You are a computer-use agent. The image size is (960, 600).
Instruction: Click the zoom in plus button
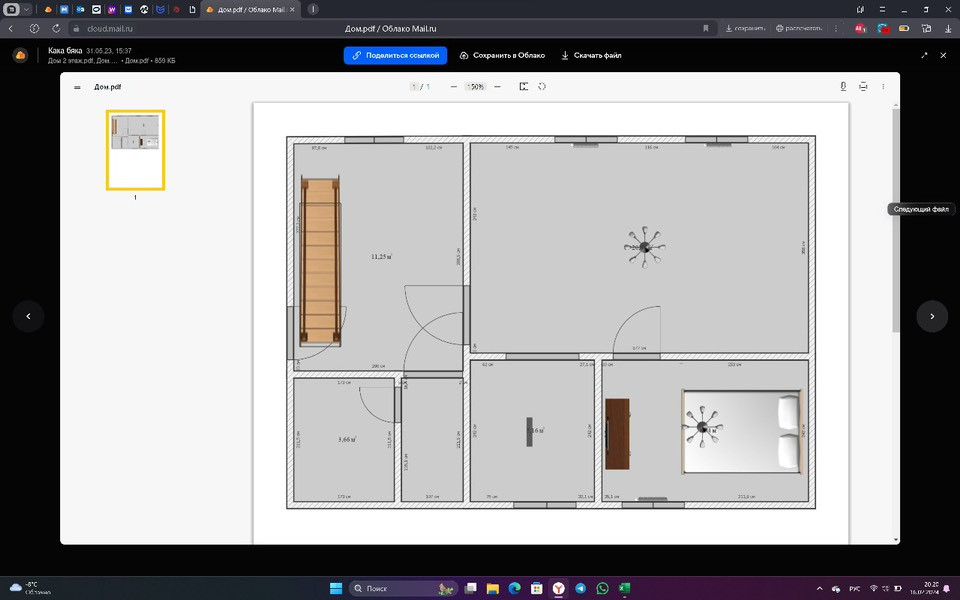point(496,87)
